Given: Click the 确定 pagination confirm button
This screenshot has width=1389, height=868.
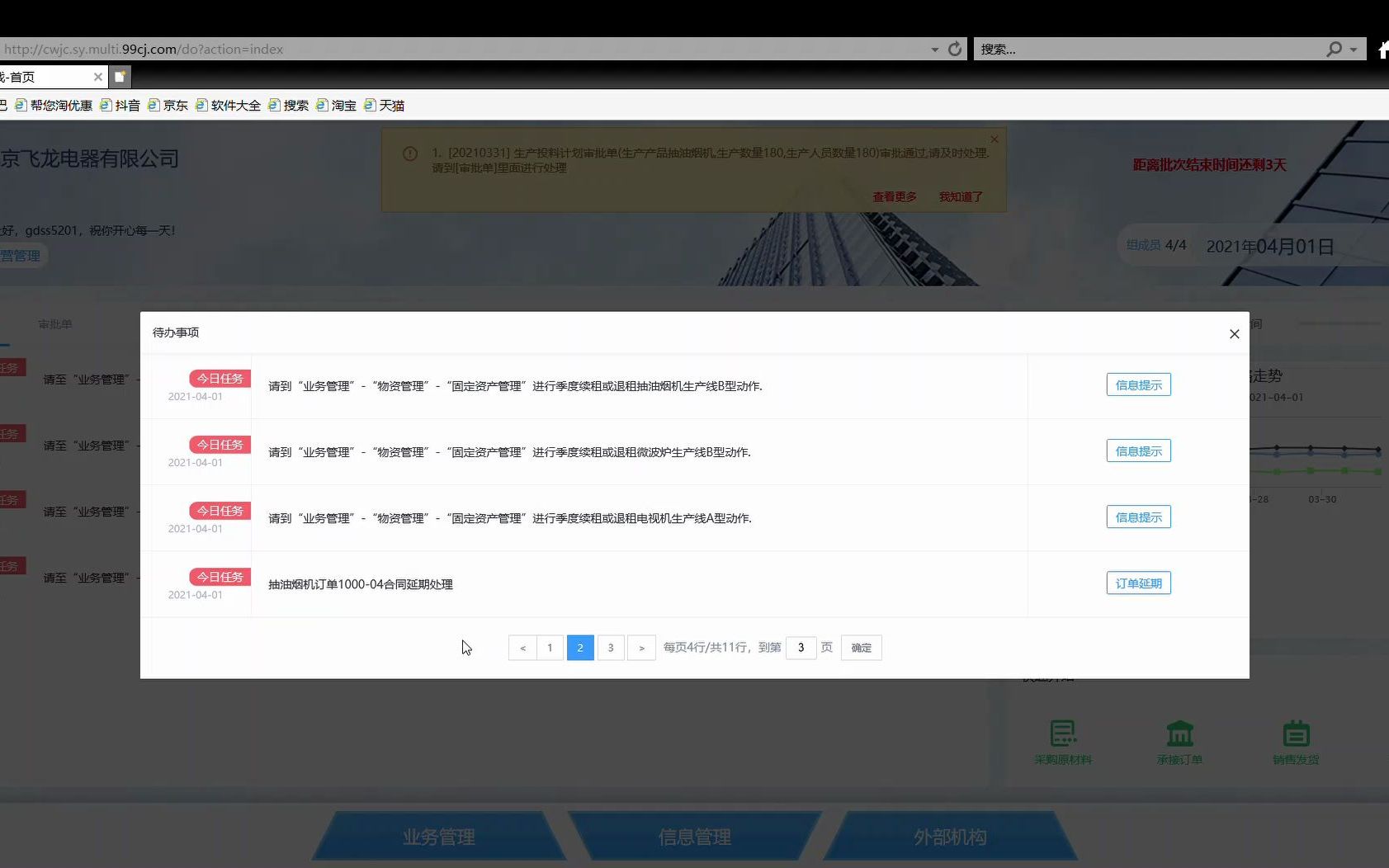Looking at the screenshot, I should [x=861, y=648].
